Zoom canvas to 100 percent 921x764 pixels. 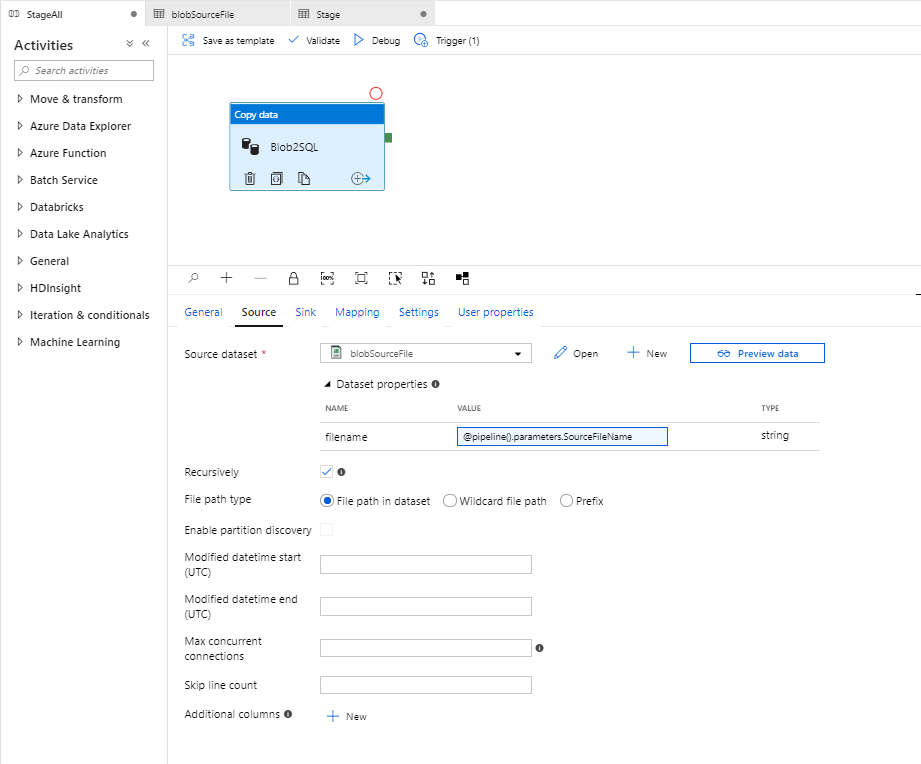[327, 278]
